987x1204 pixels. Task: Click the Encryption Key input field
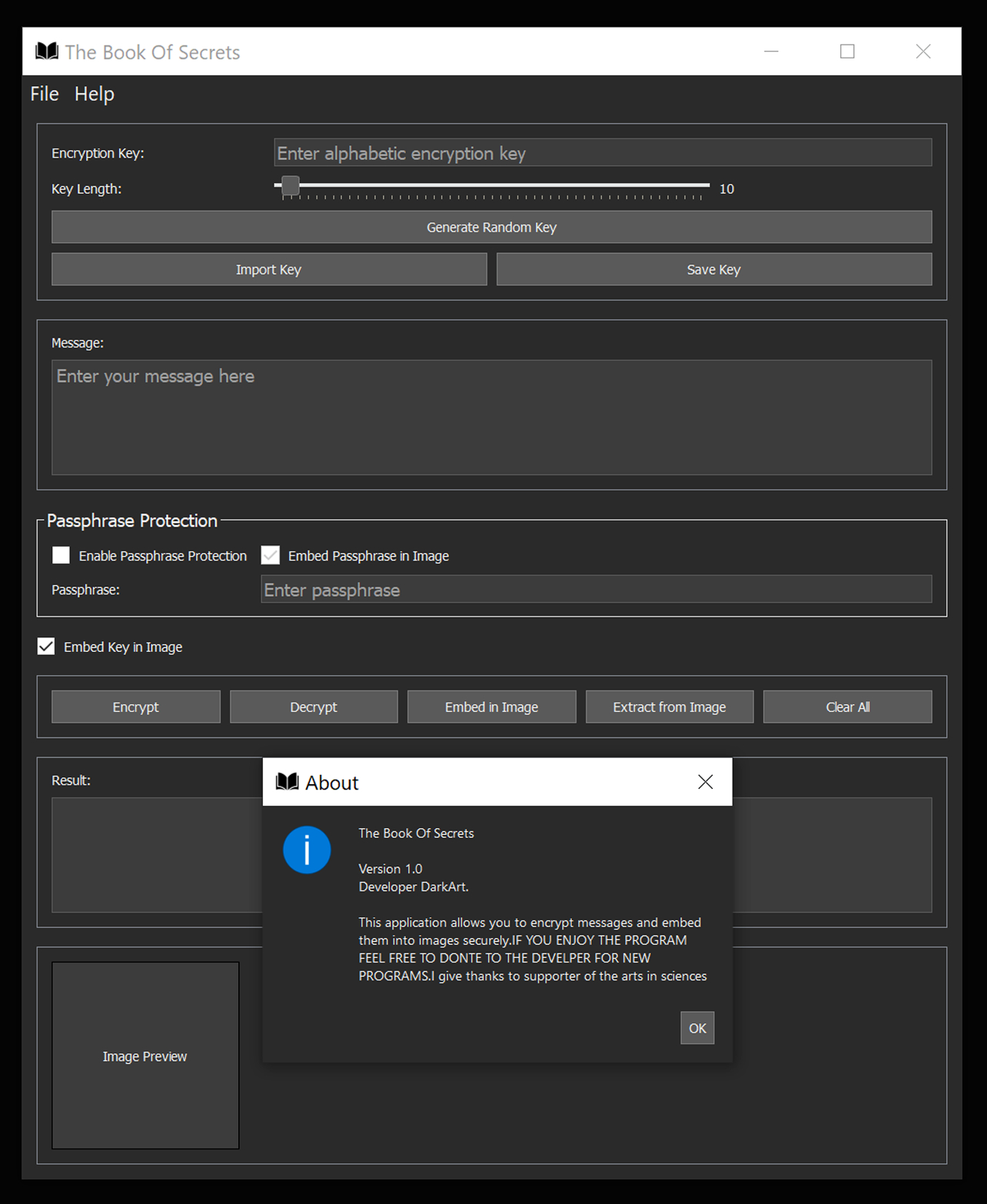click(603, 153)
